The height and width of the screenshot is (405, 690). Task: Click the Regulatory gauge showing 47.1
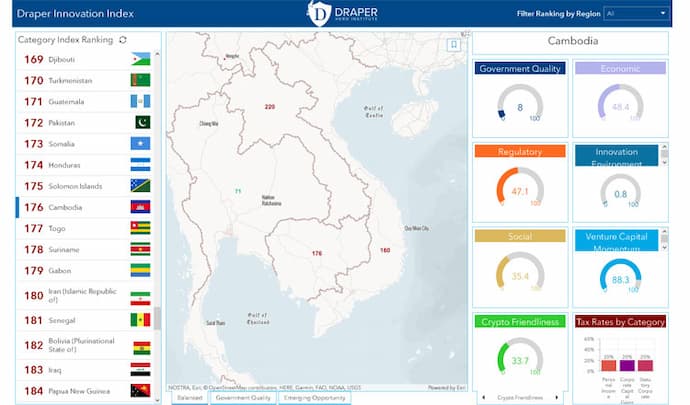click(x=520, y=188)
